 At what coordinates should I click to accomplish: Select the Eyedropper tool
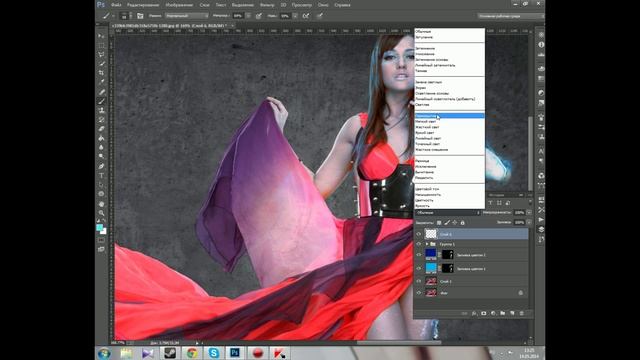click(101, 82)
